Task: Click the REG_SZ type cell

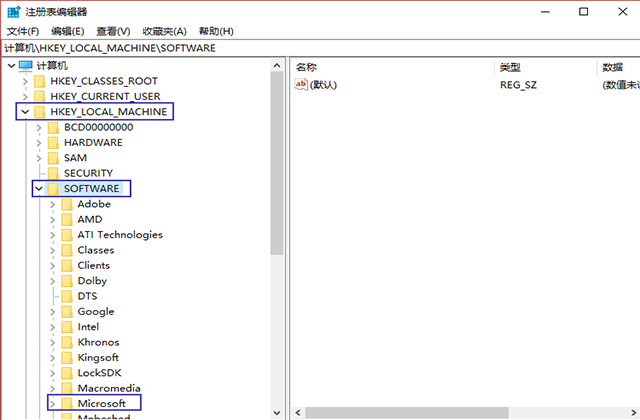Action: [x=518, y=85]
